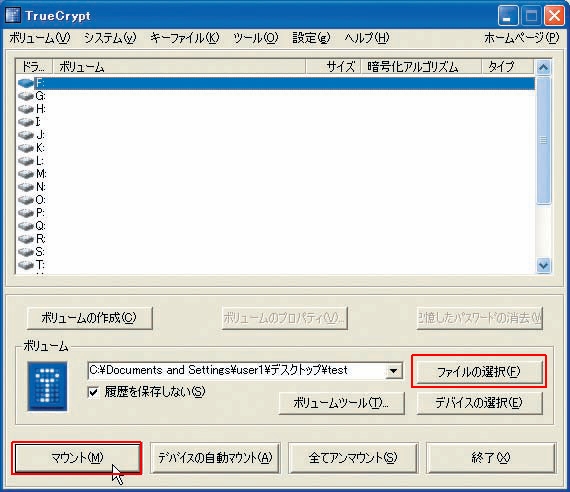This screenshot has height=492, width=570.
Task: Click the 暗号化アルゴリズム column header
Action: pos(421,67)
